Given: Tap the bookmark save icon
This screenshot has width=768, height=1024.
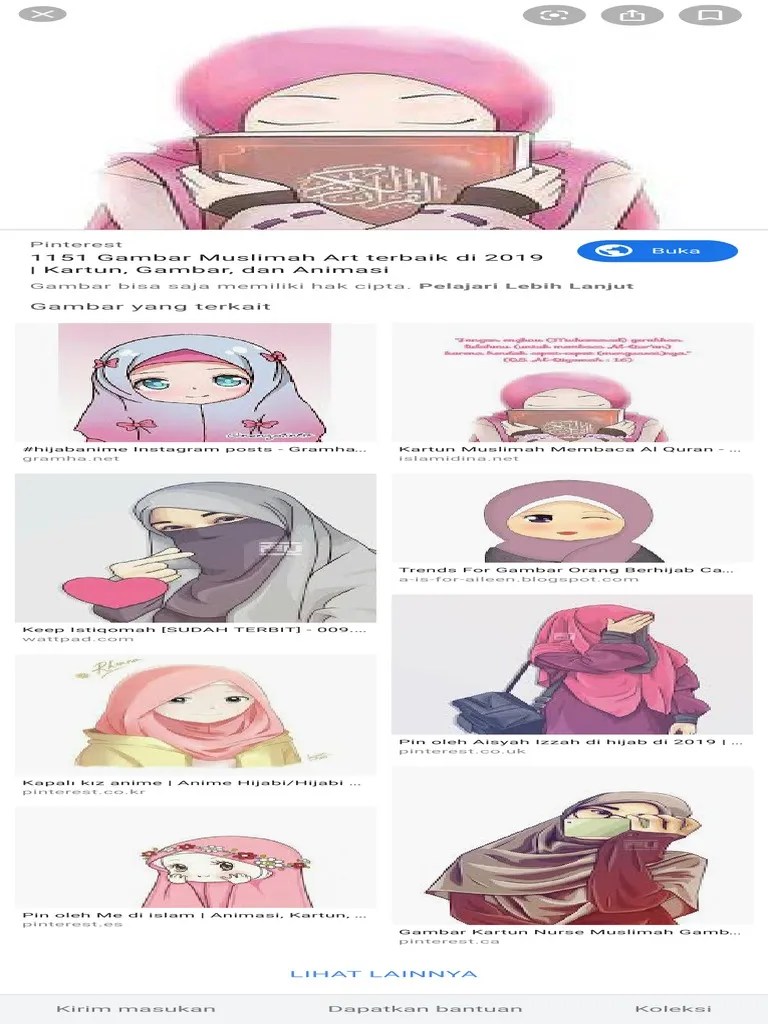Looking at the screenshot, I should pos(711,14).
